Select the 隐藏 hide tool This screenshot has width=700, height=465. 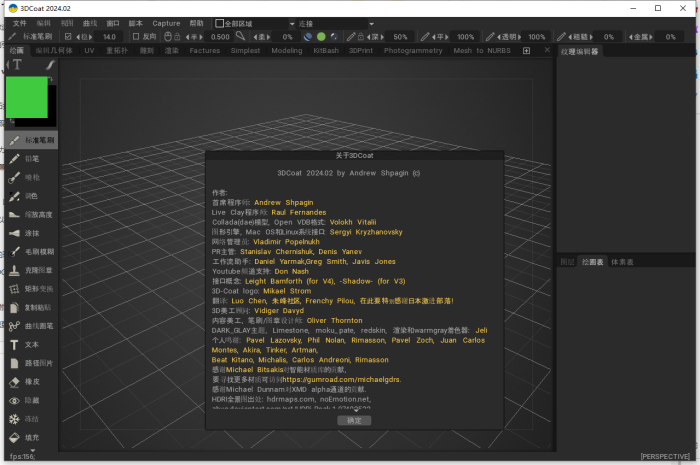click(x=32, y=401)
